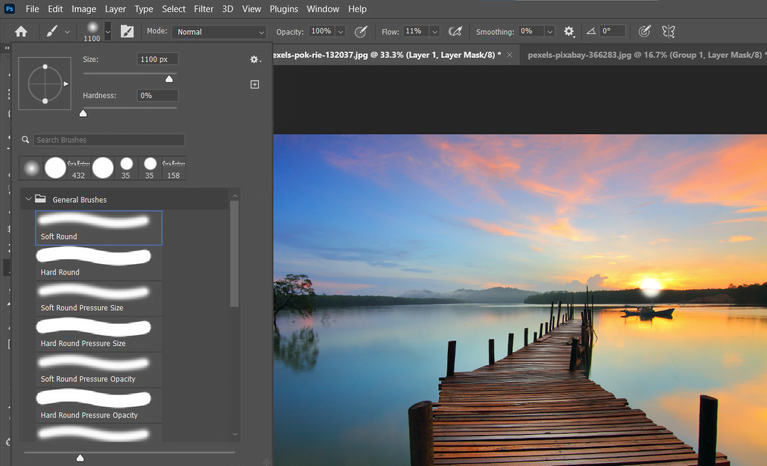Open the blend Mode Normal dropdown

(219, 32)
